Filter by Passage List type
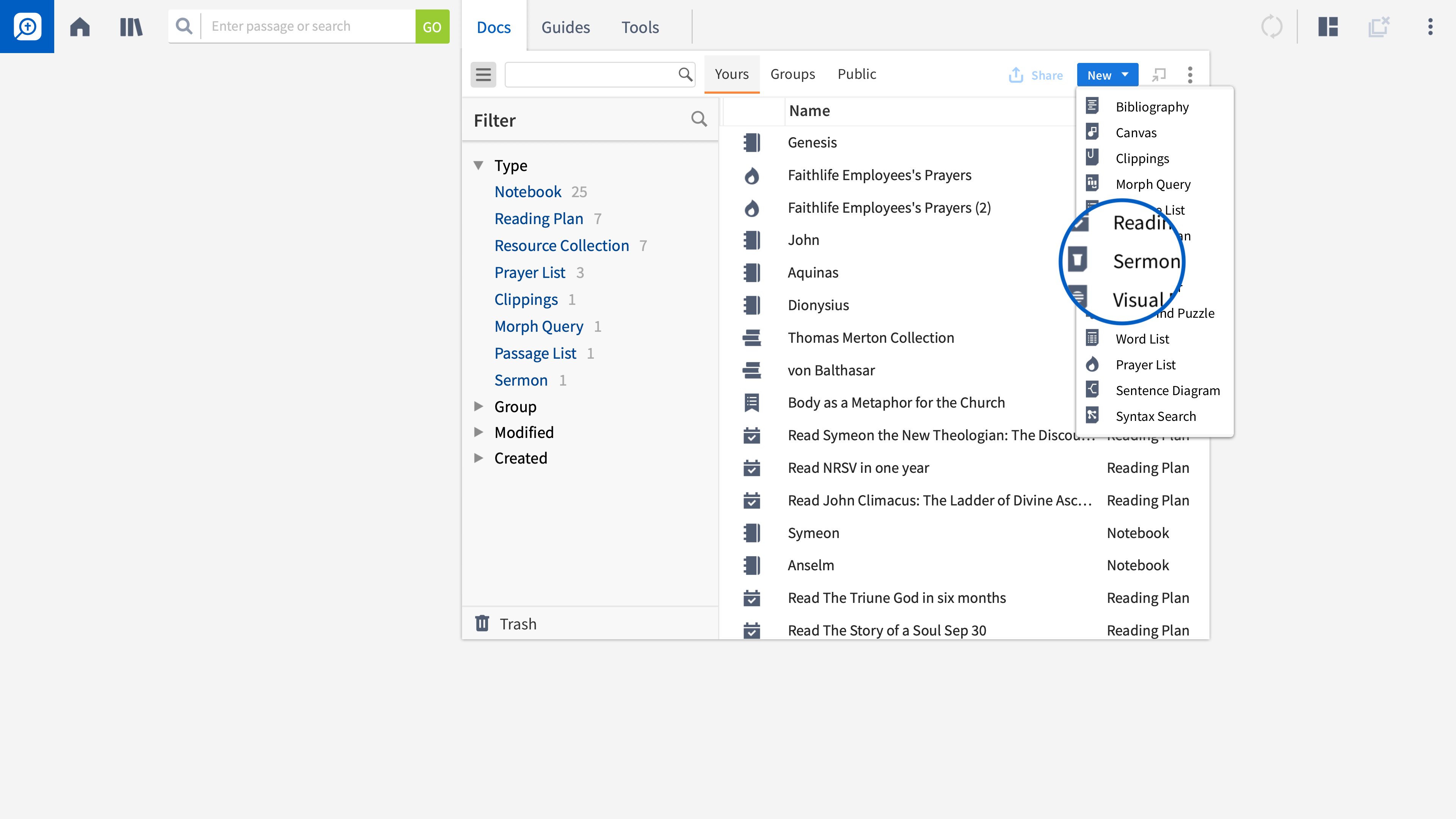1456x819 pixels. pyautogui.click(x=535, y=353)
